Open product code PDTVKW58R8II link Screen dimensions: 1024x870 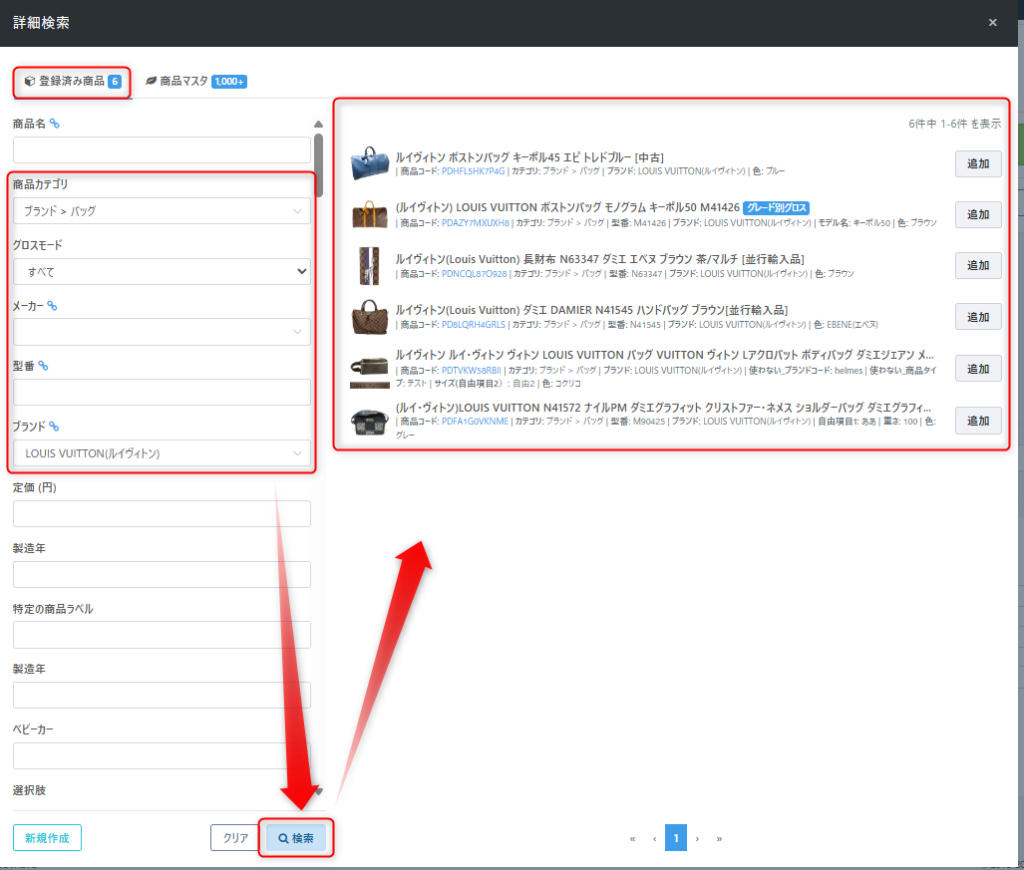(471, 370)
